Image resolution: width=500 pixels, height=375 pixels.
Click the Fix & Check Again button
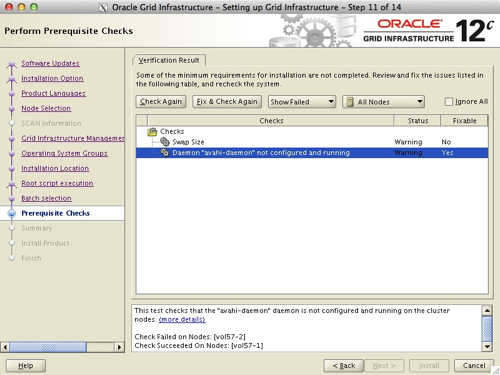227,102
